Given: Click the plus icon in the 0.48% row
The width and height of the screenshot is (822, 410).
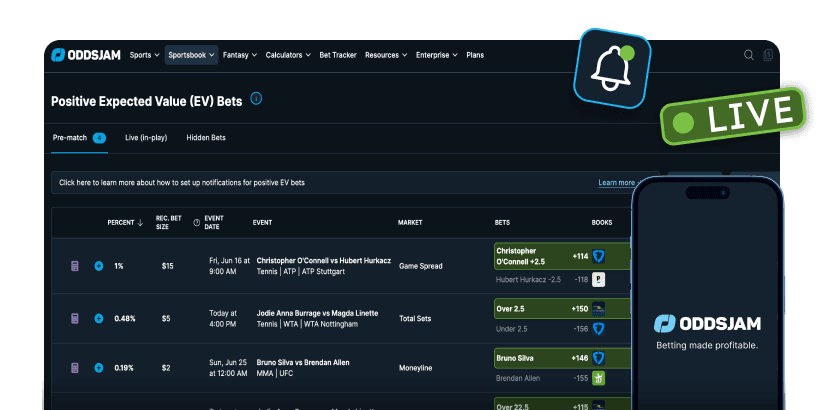Looking at the screenshot, I should (99, 318).
